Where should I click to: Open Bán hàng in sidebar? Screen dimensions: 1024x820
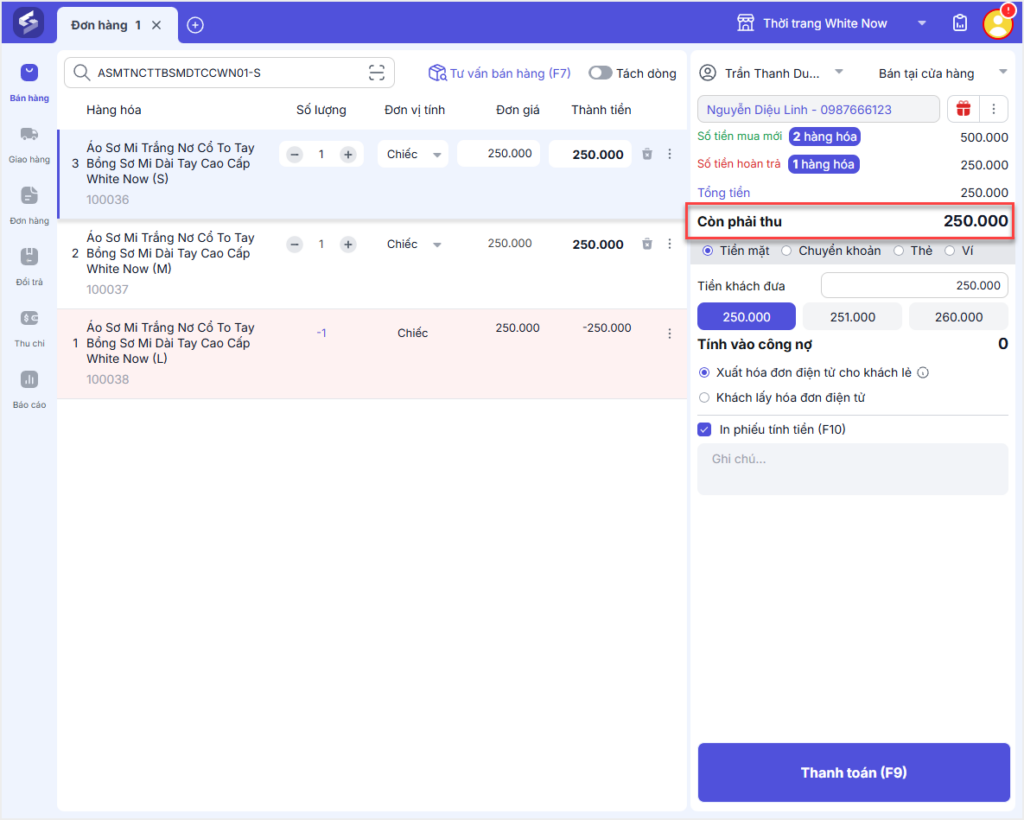[x=29, y=82]
